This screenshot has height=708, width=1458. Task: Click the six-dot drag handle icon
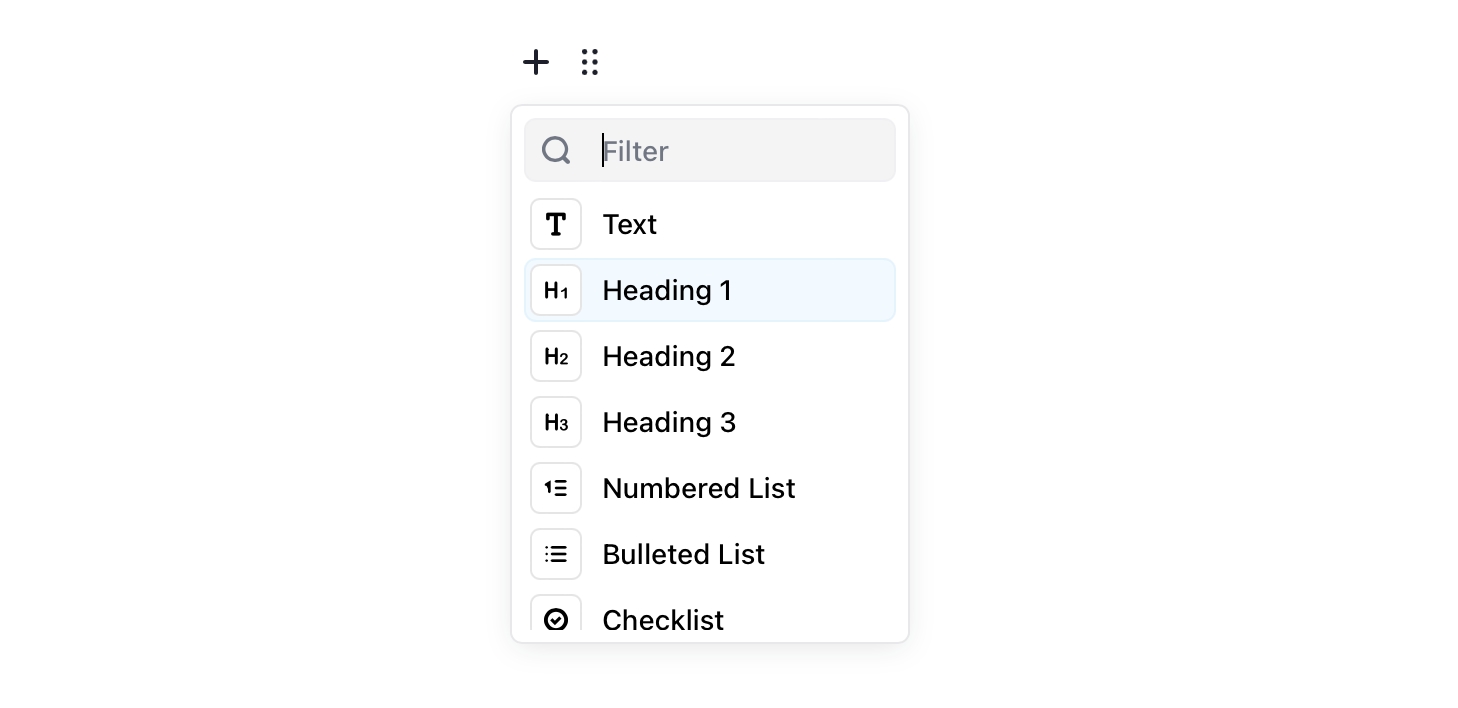tap(590, 62)
